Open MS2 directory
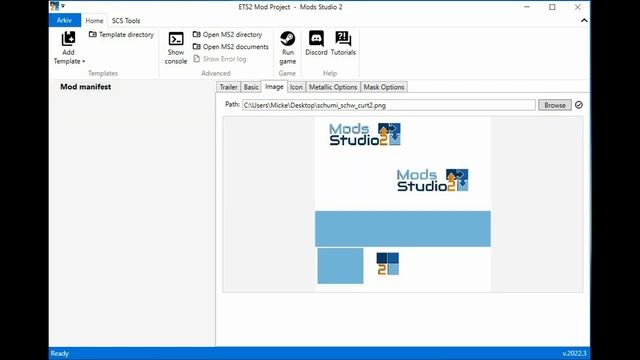Screen dimensions: 640x360 [x=227, y=35]
